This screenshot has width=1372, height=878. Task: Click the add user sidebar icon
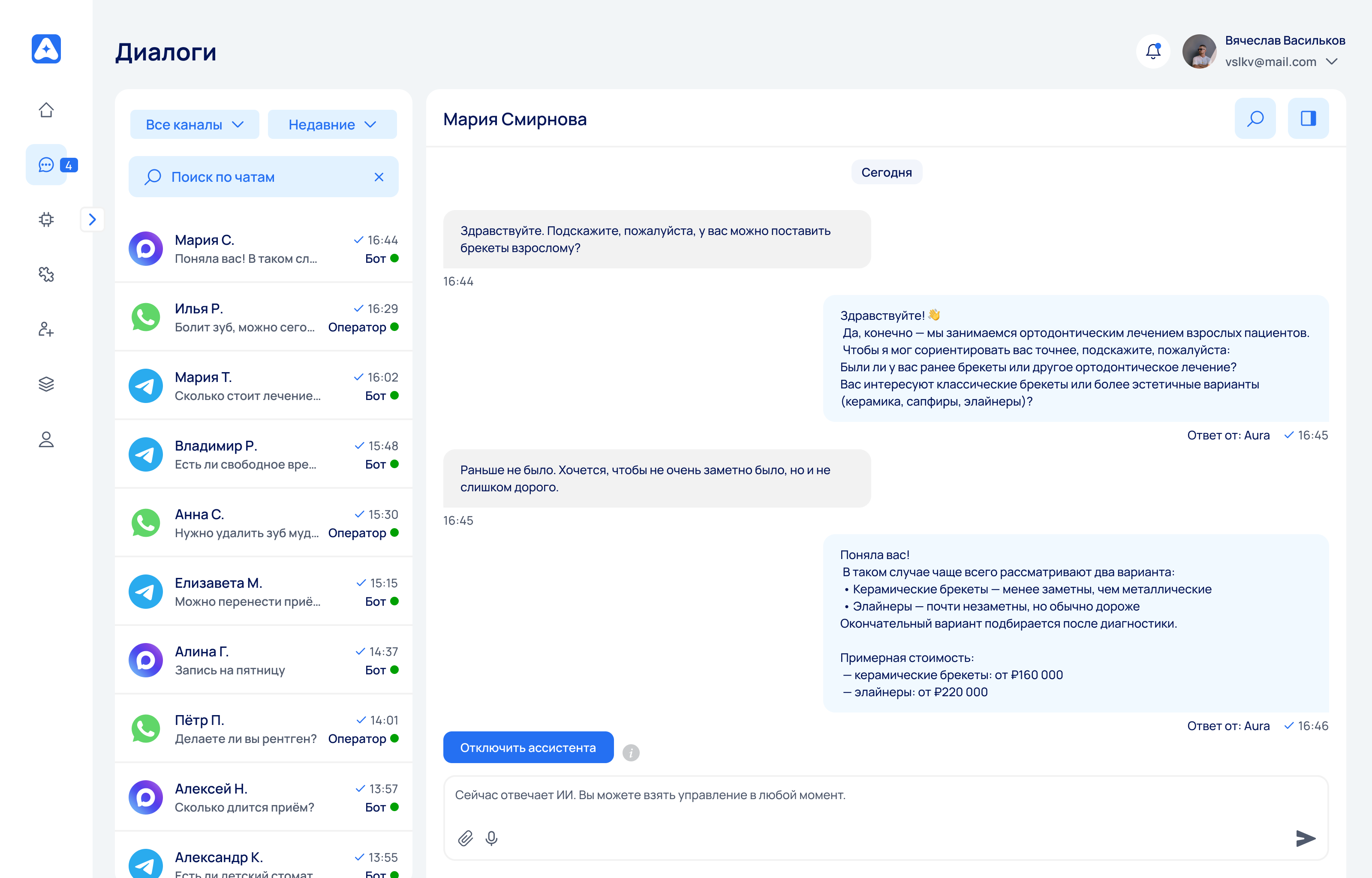coord(46,330)
